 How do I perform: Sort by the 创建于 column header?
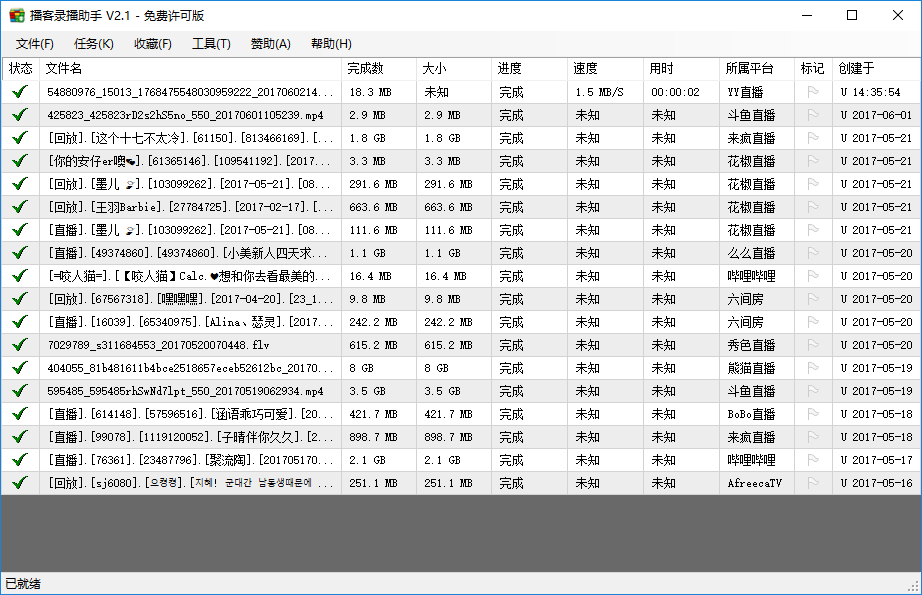point(876,69)
